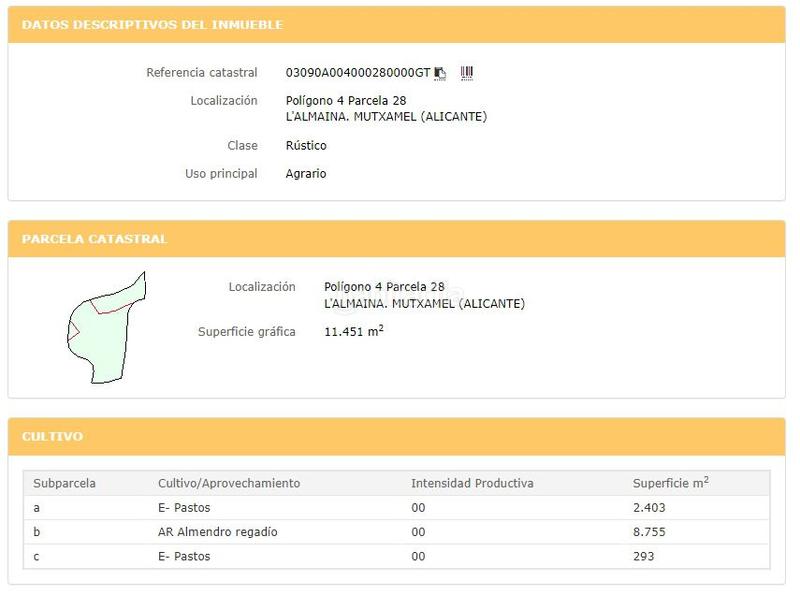Click the 2.403 surface value
Image resolution: width=800 pixels, height=594 pixels.
coord(649,508)
